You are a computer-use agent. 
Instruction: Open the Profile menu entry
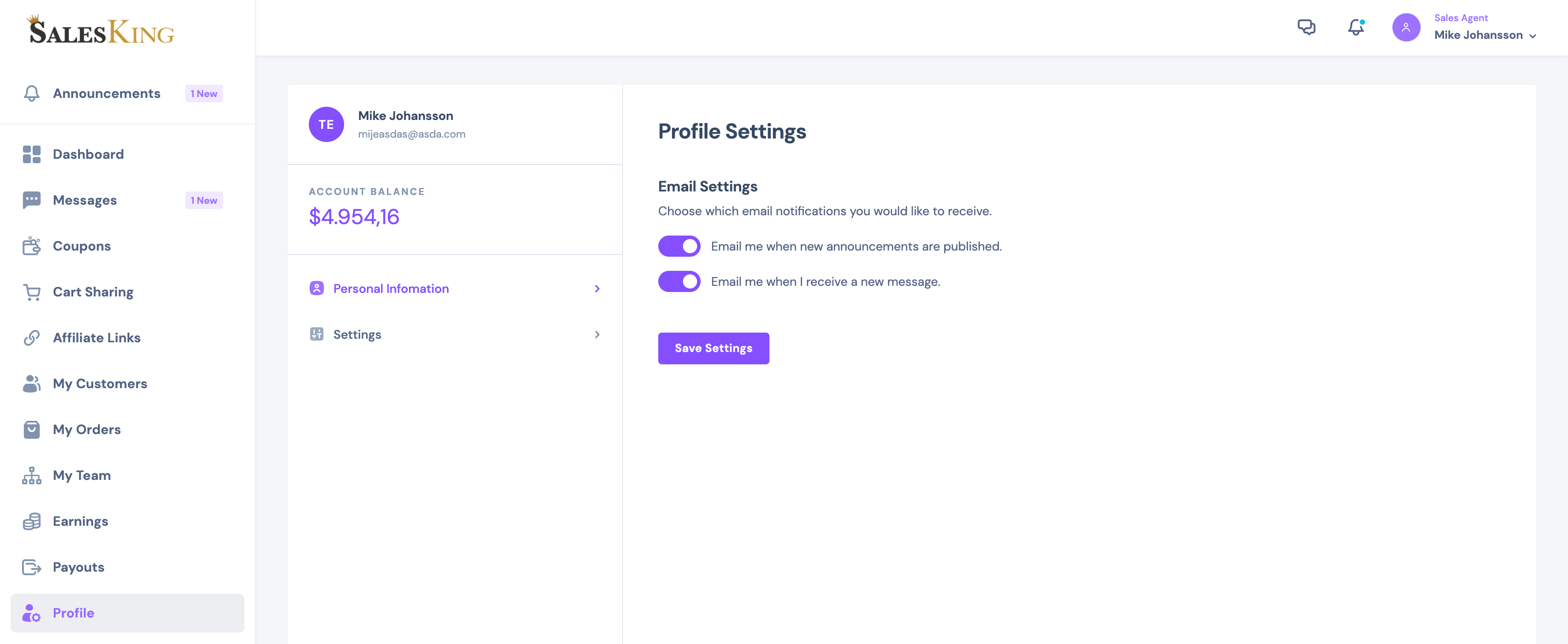click(x=73, y=613)
